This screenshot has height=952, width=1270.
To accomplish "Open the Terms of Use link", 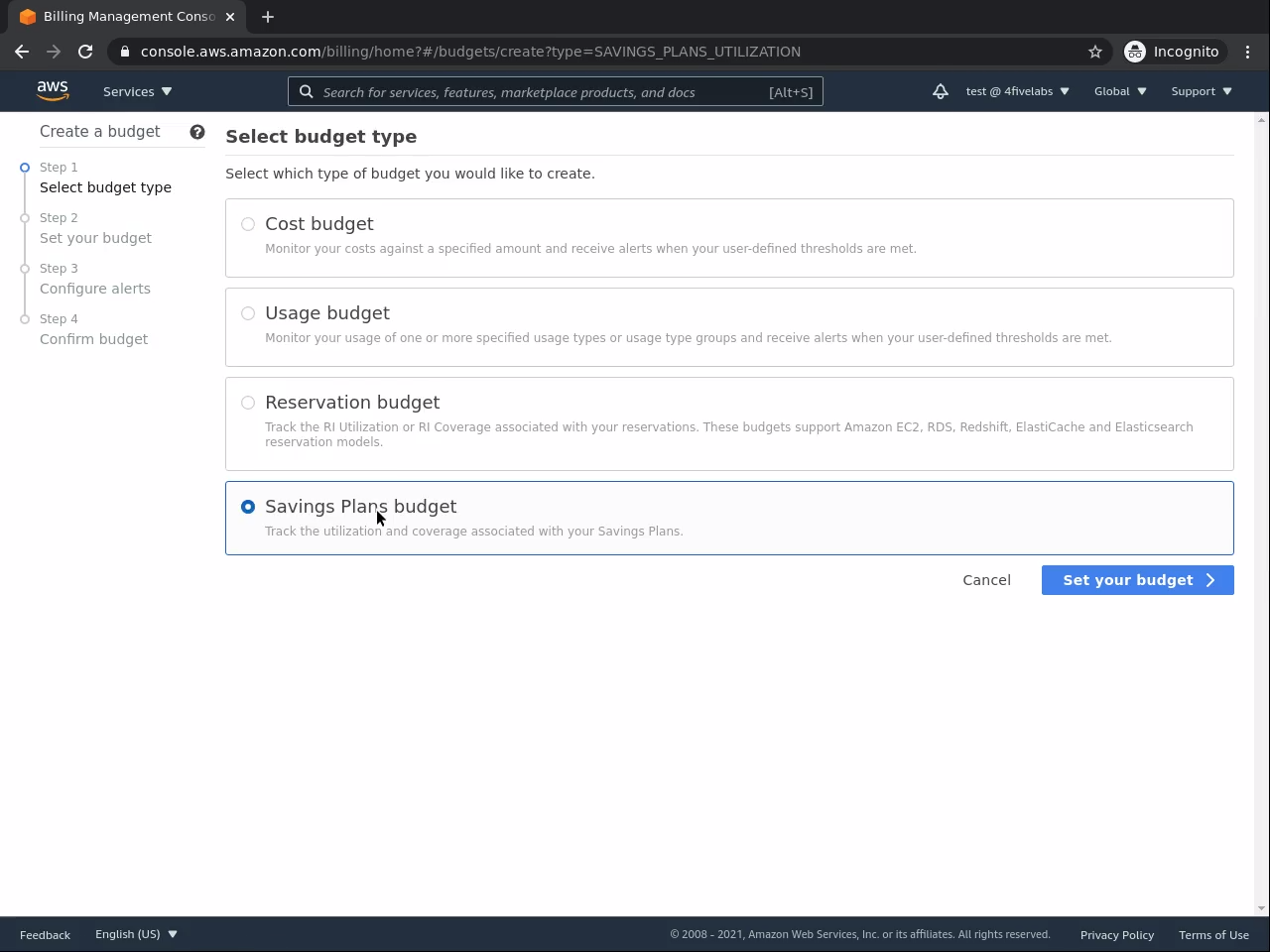I will click(1213, 935).
